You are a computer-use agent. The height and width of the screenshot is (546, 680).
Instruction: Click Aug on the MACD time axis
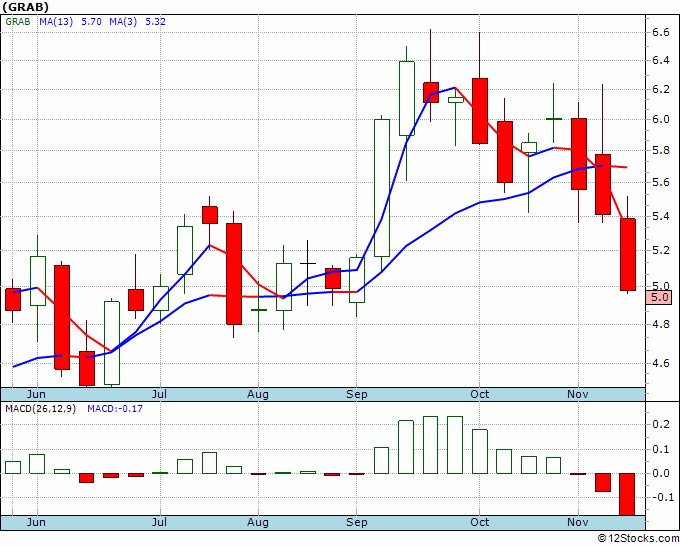click(258, 522)
